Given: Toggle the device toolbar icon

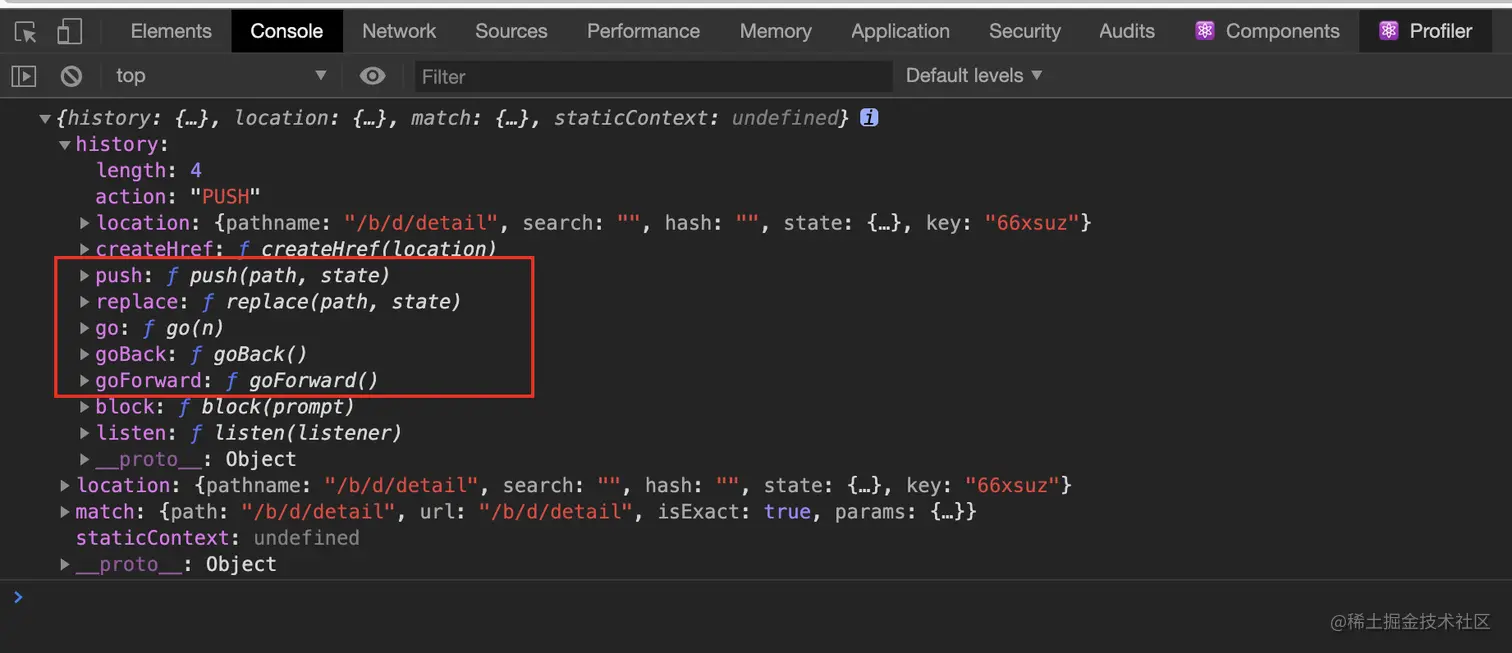Looking at the screenshot, I should (x=69, y=32).
